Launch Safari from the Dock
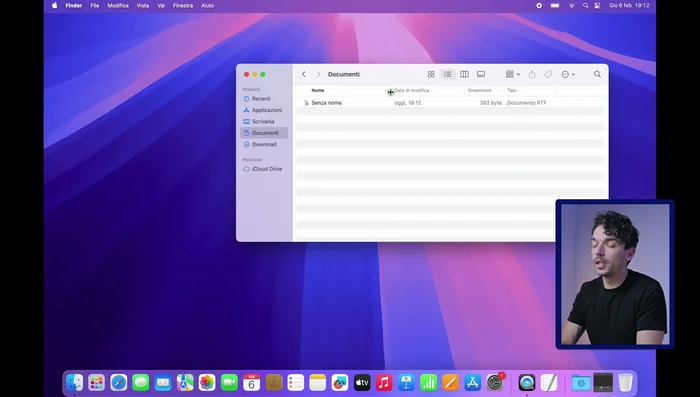700x397 pixels. pos(119,383)
